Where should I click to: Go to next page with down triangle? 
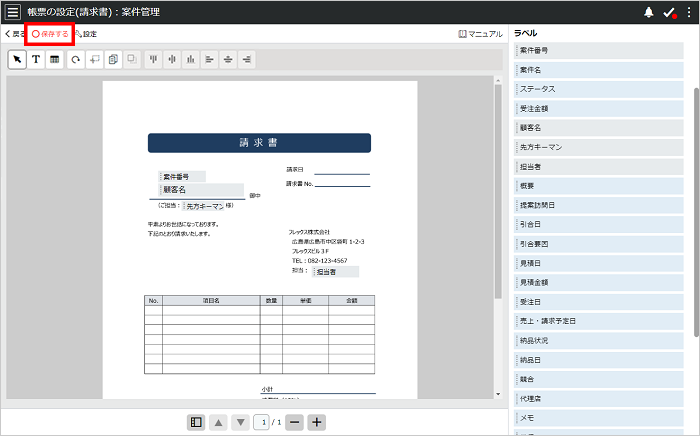coord(241,422)
